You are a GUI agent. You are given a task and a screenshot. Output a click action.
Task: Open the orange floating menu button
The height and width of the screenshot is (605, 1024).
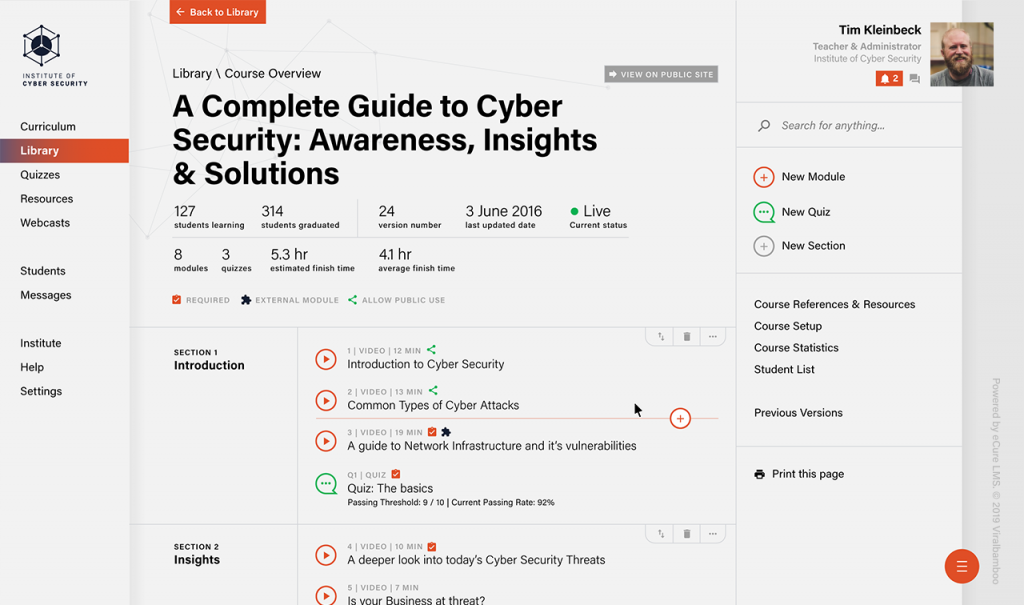tap(961, 566)
